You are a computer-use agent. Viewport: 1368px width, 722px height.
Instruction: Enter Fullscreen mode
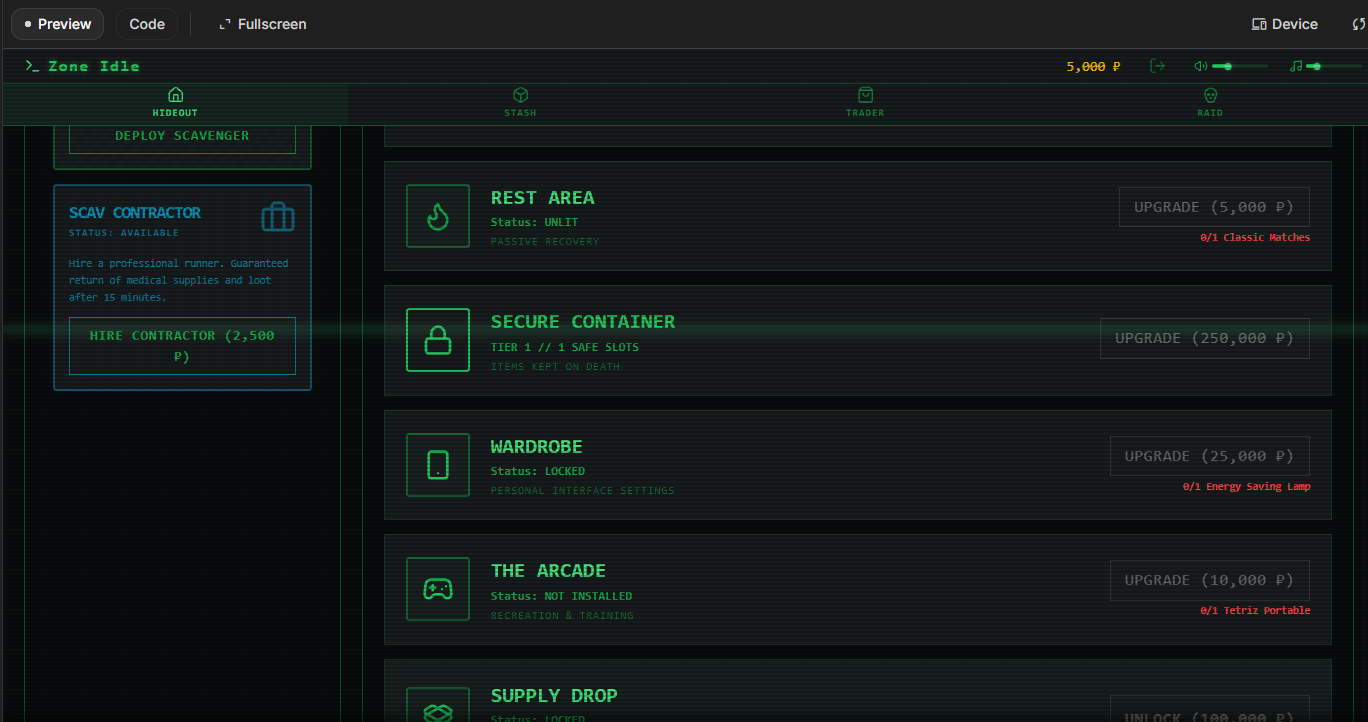click(263, 24)
